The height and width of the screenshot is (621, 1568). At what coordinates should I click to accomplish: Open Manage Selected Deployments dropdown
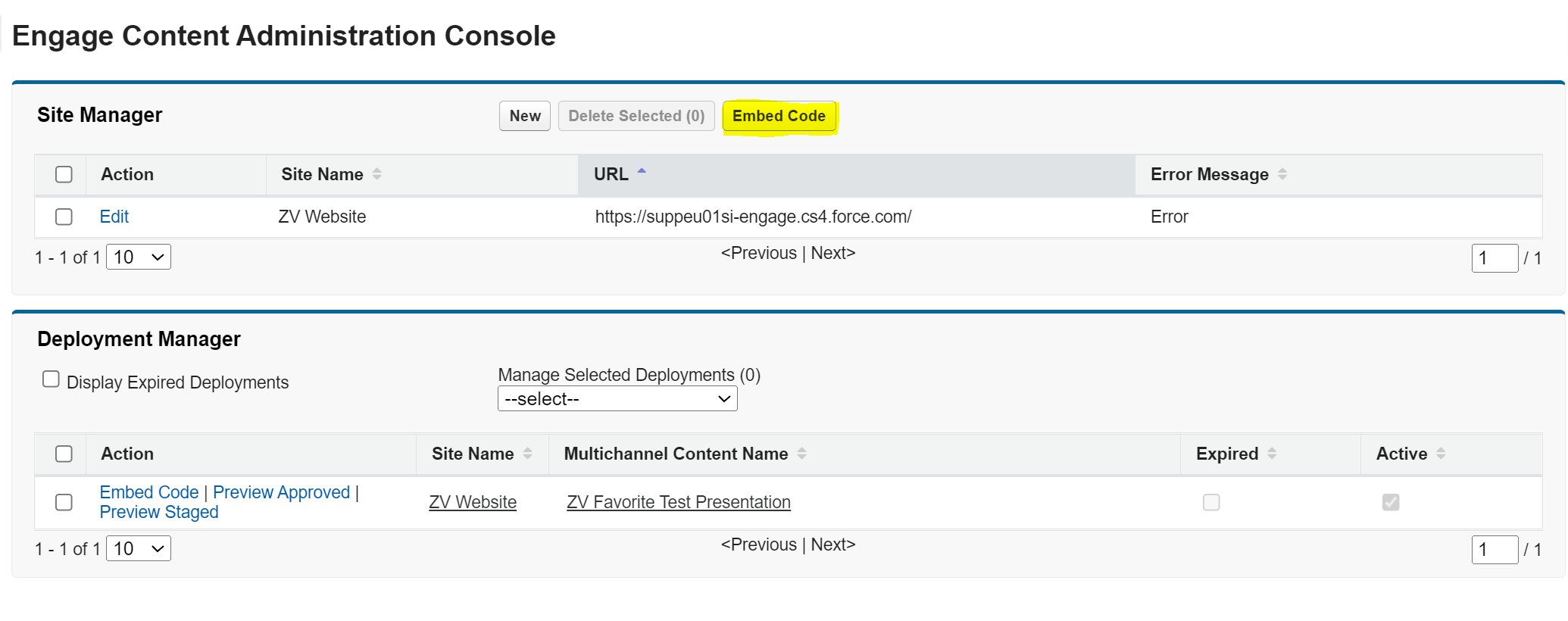[x=617, y=399]
